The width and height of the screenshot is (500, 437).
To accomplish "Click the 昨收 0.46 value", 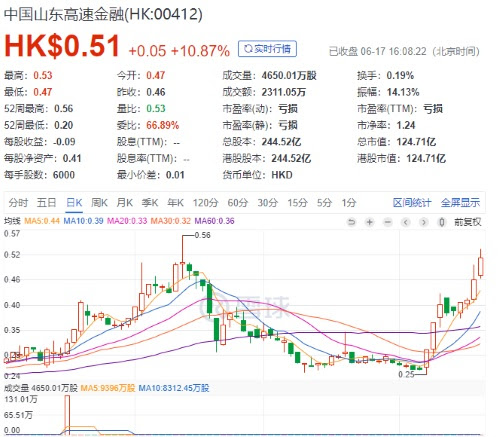I will [156, 92].
